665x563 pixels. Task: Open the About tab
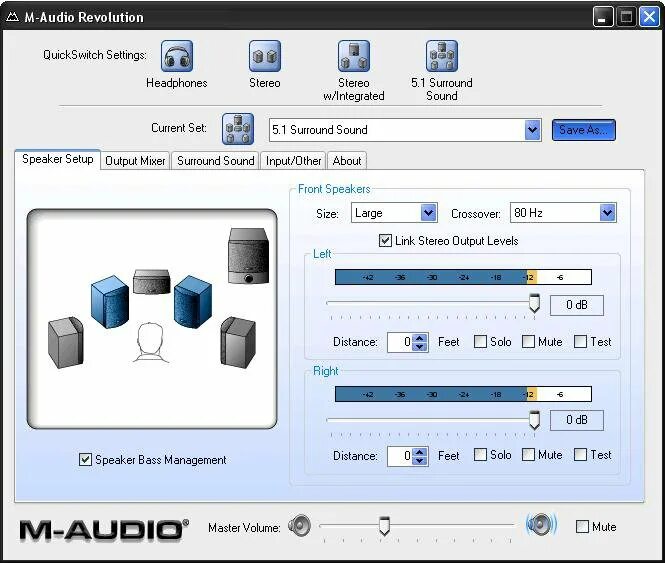pyautogui.click(x=346, y=161)
